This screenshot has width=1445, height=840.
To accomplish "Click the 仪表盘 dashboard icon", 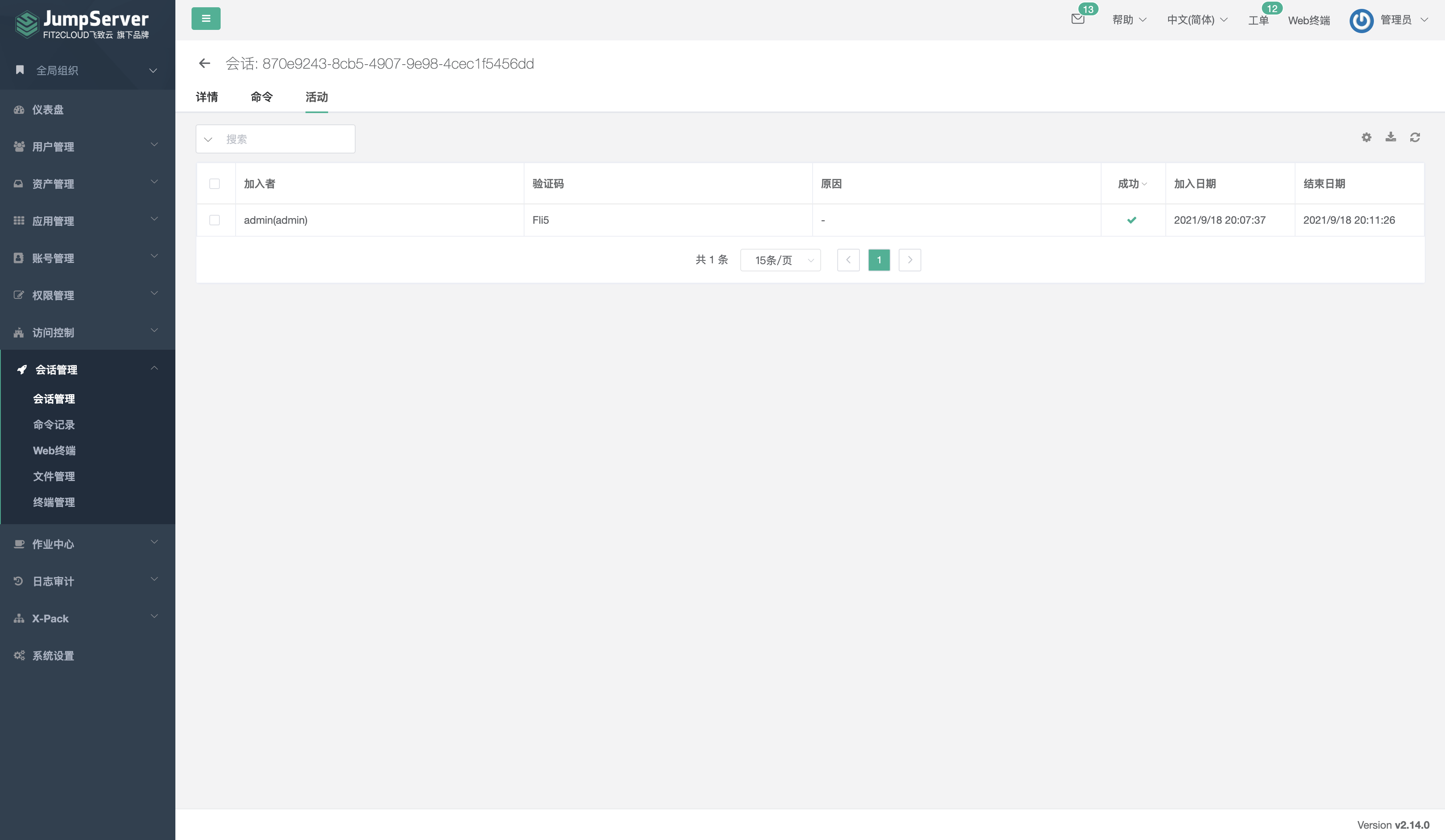I will point(19,109).
